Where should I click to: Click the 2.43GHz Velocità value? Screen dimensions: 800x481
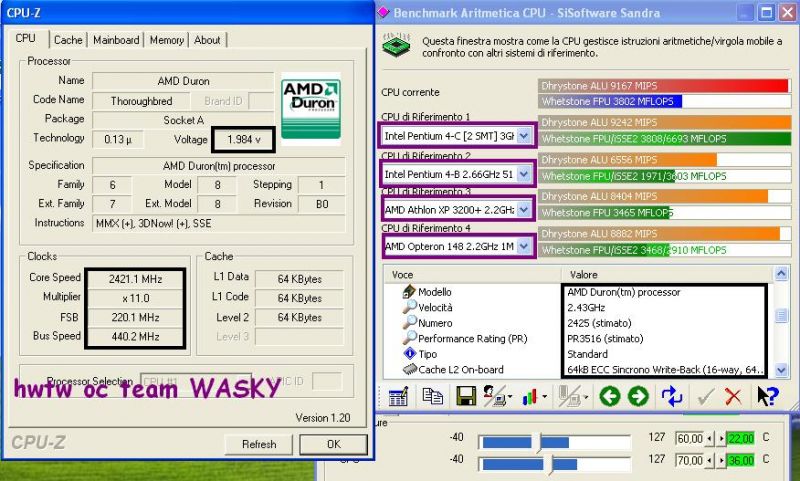pos(586,308)
